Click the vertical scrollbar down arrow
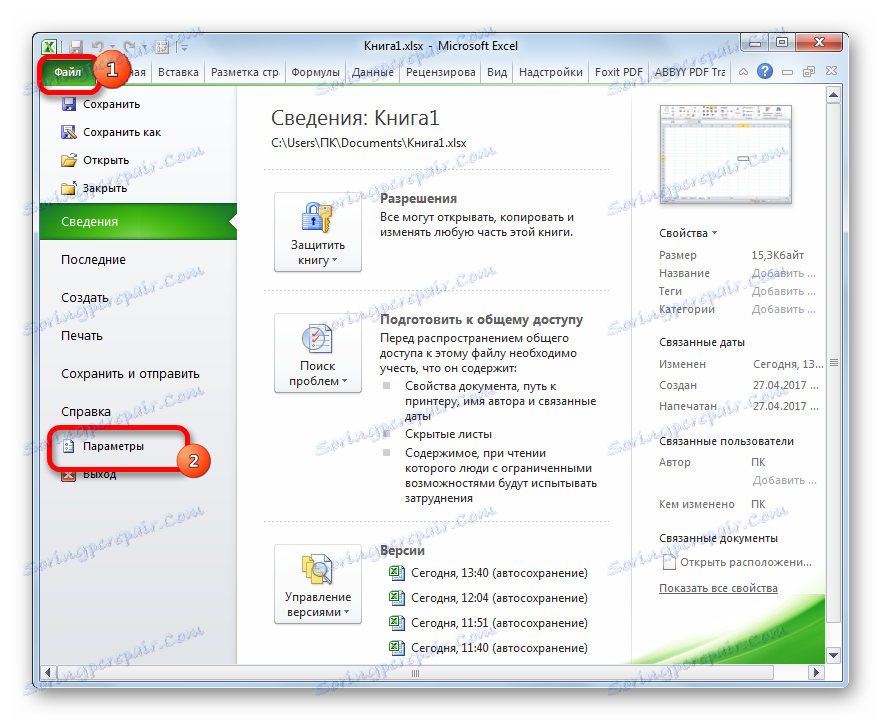Viewport: 882px width, 721px height. click(x=834, y=655)
